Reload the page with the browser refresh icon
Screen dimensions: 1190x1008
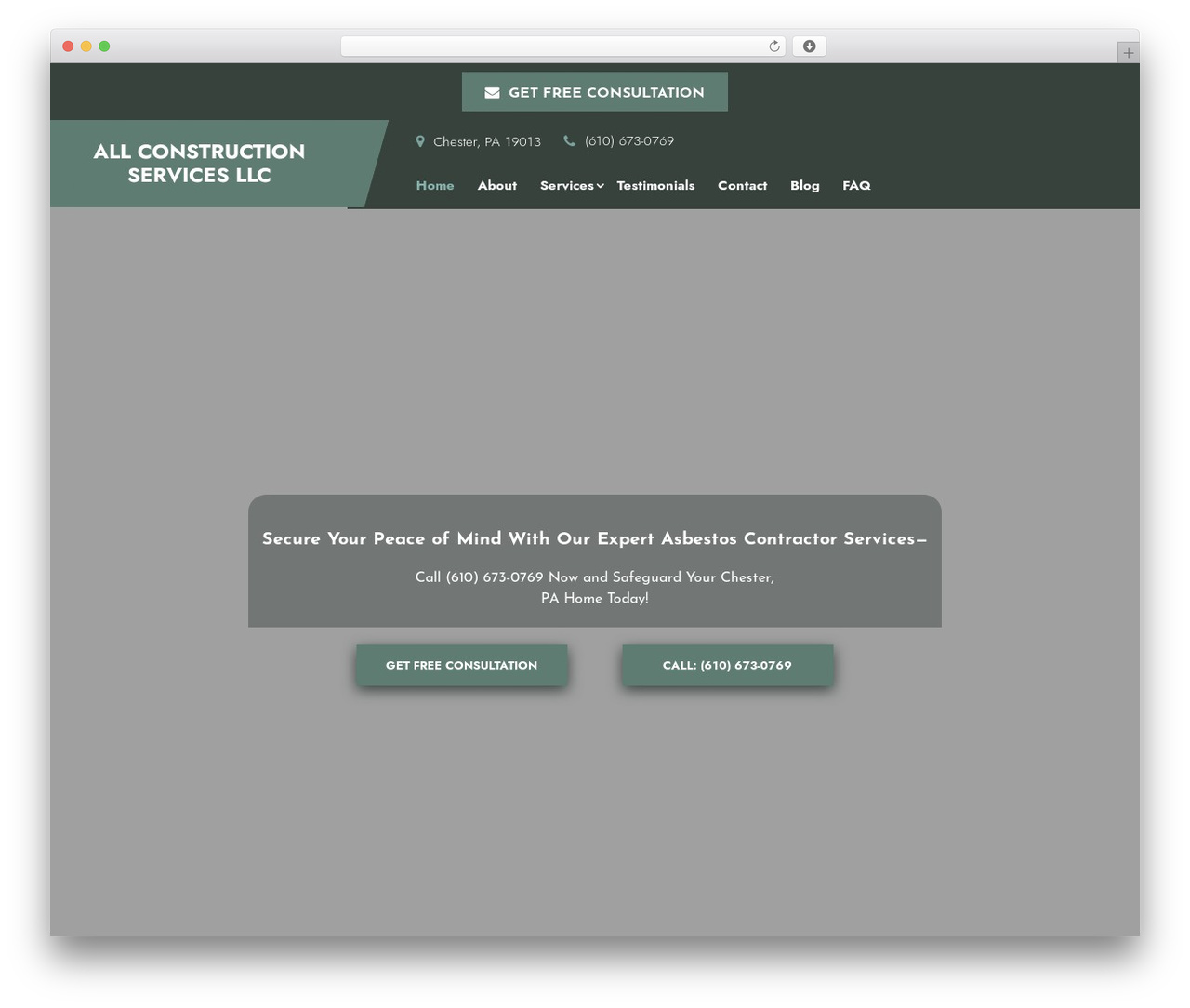click(773, 46)
